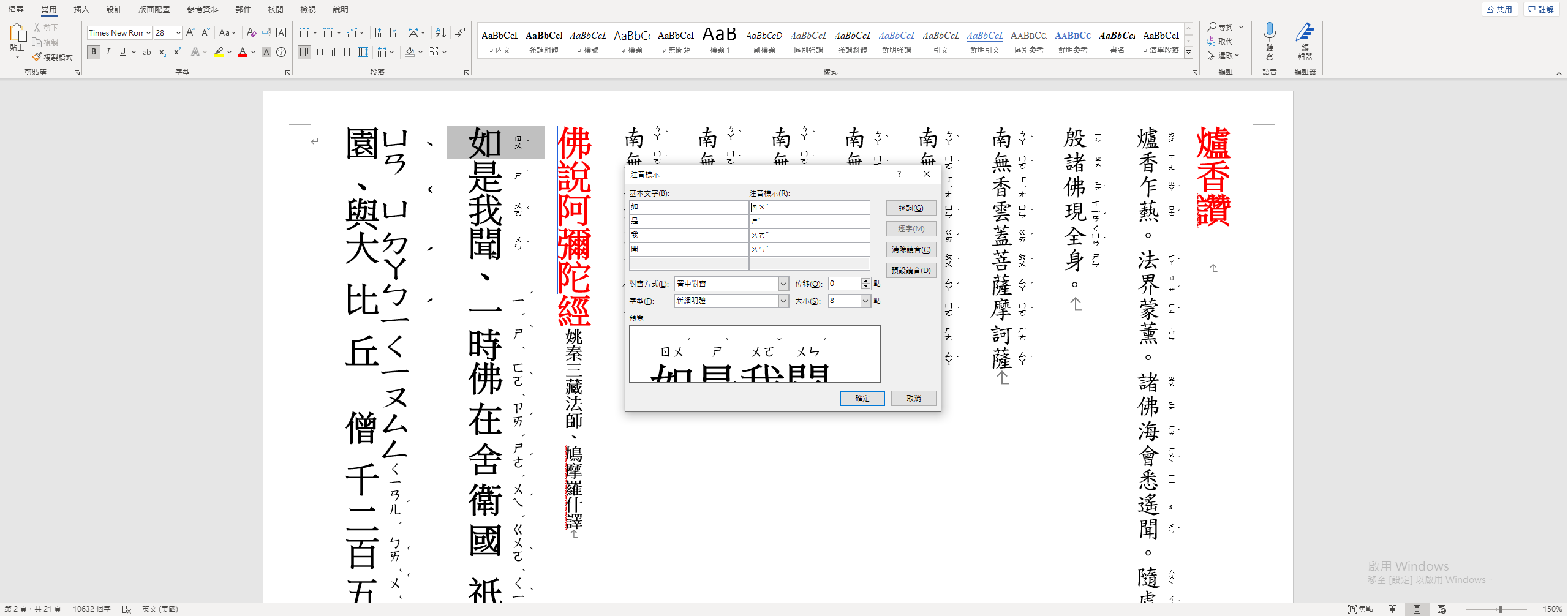Toggle the active top-align paragraph button

click(304, 52)
